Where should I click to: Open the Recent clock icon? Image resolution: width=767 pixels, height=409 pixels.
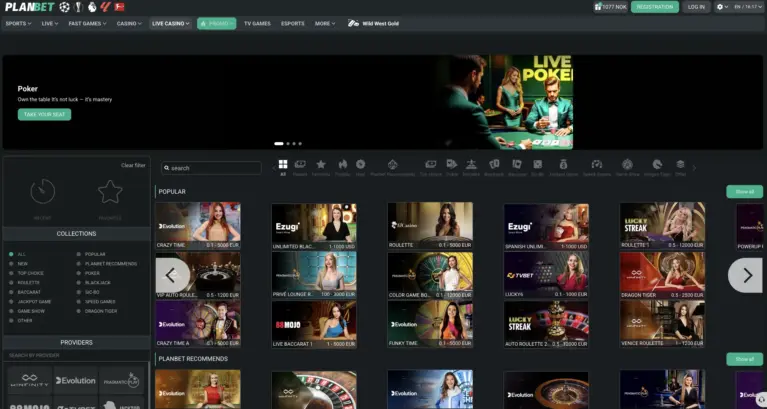pyautogui.click(x=43, y=191)
